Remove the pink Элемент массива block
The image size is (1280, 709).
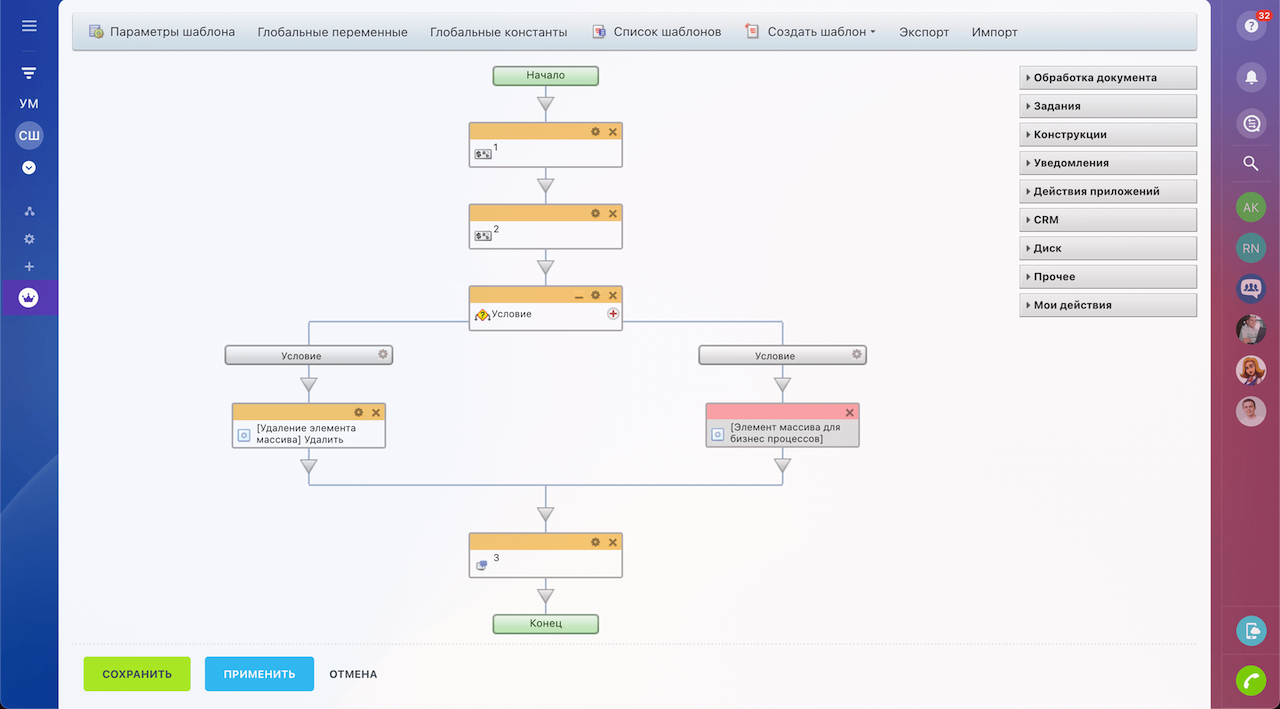pos(849,413)
